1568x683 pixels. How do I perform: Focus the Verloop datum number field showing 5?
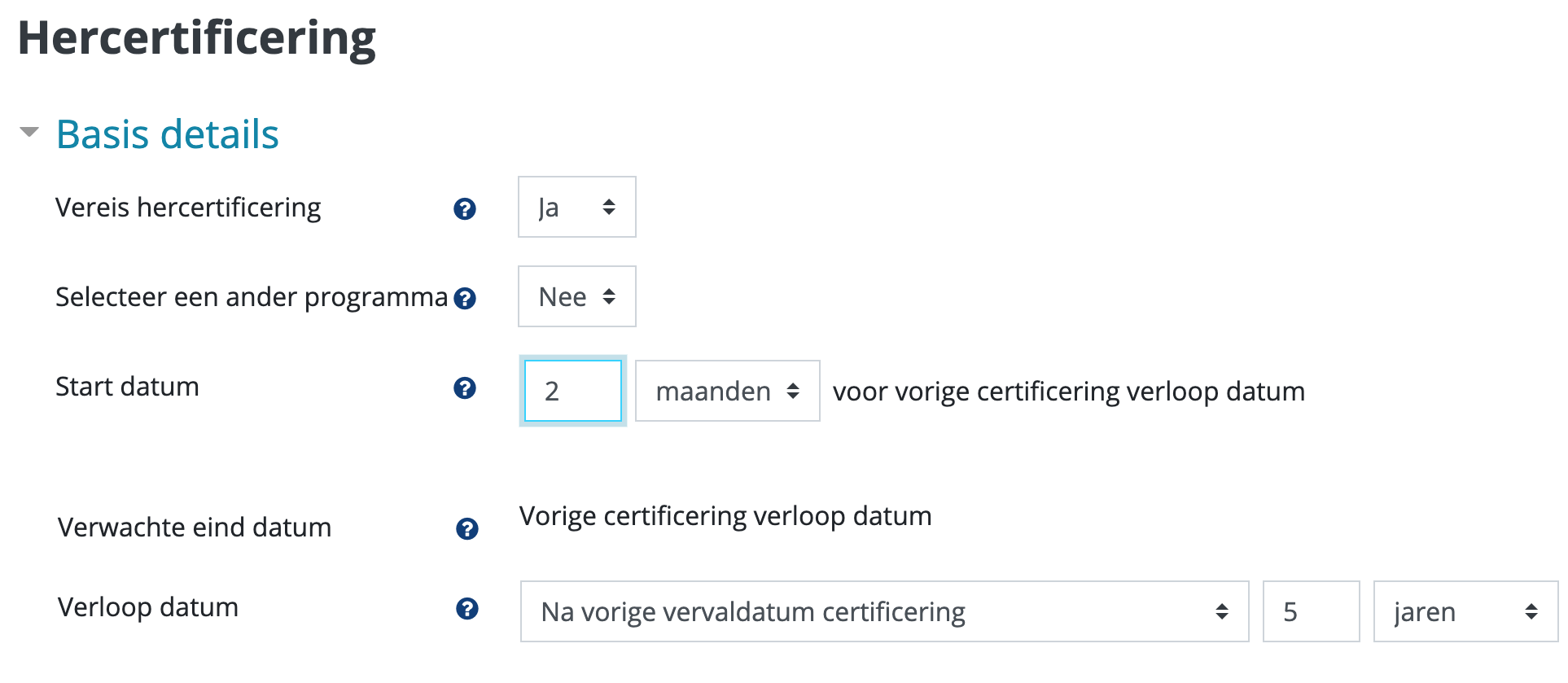tap(1312, 611)
